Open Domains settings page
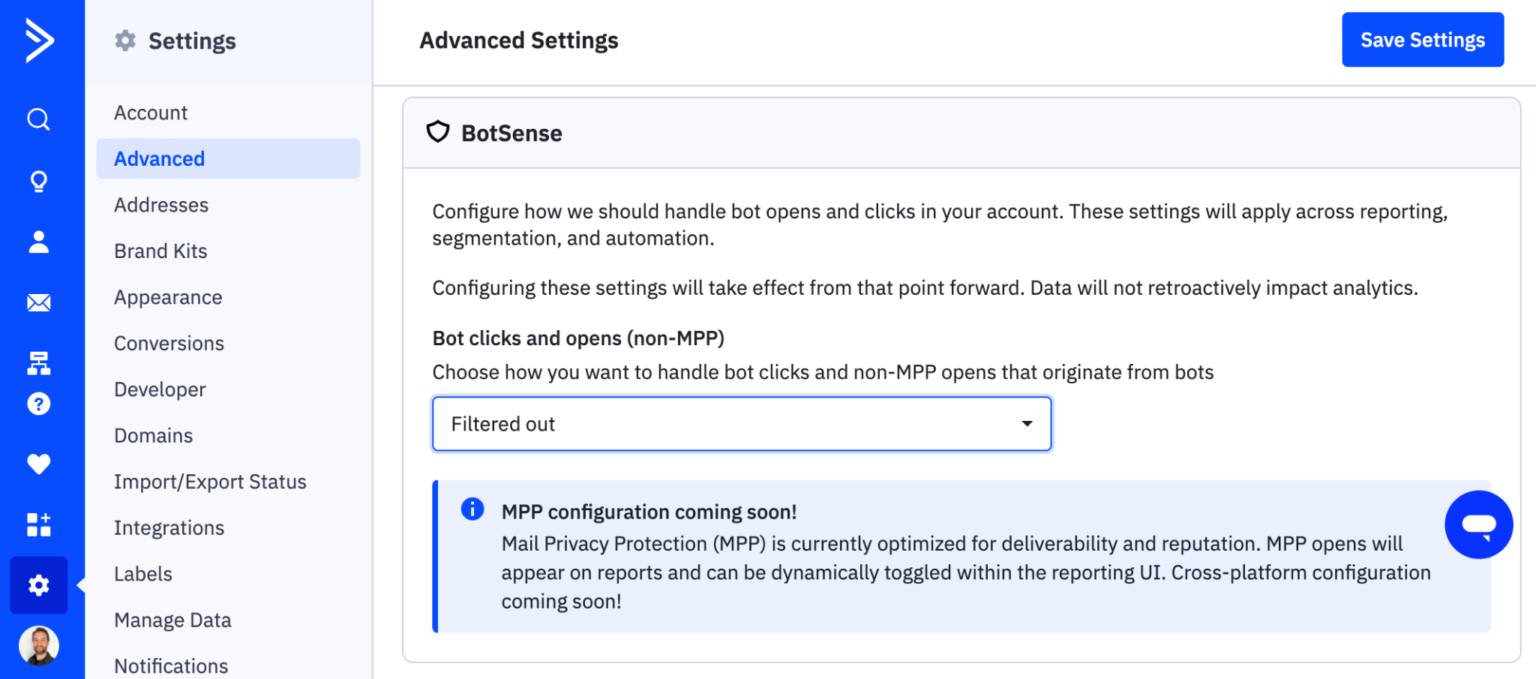The height and width of the screenshot is (679, 1536). [x=153, y=435]
